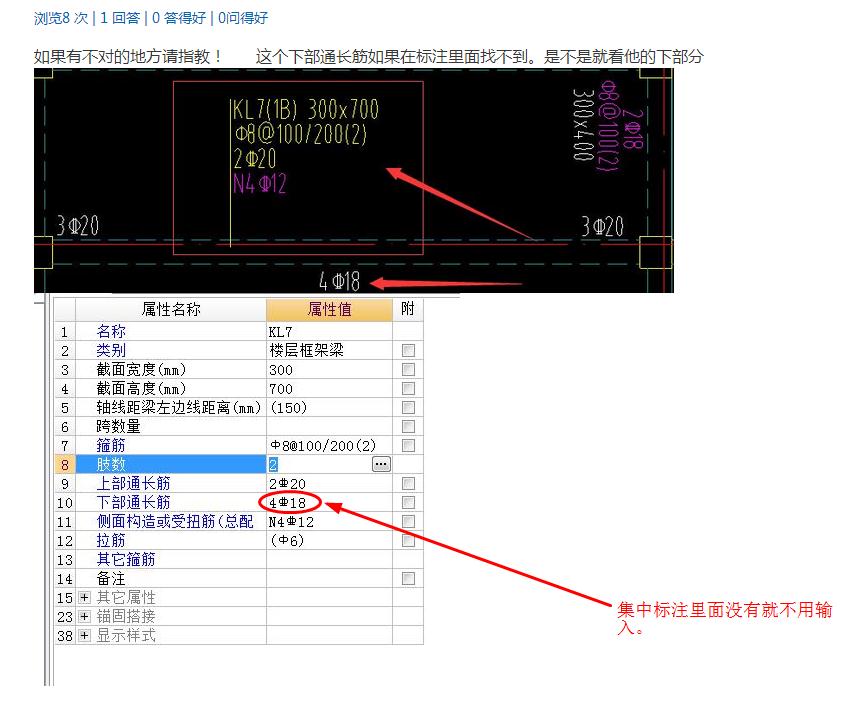This screenshot has height=711, width=841.
Task: Select the 箍筋 value Φ8@100/200(2)
Action: (x=323, y=446)
